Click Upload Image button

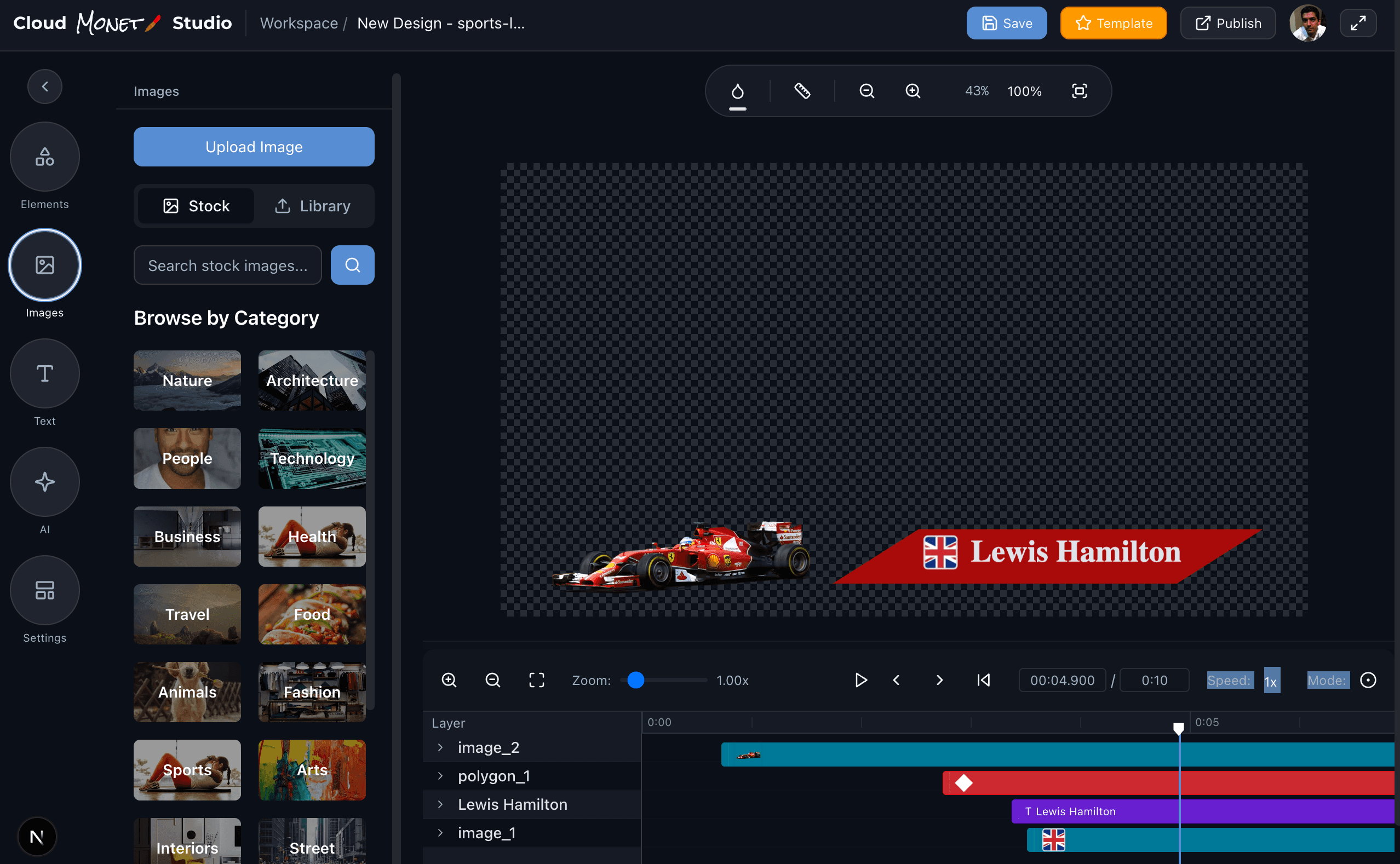(x=254, y=147)
